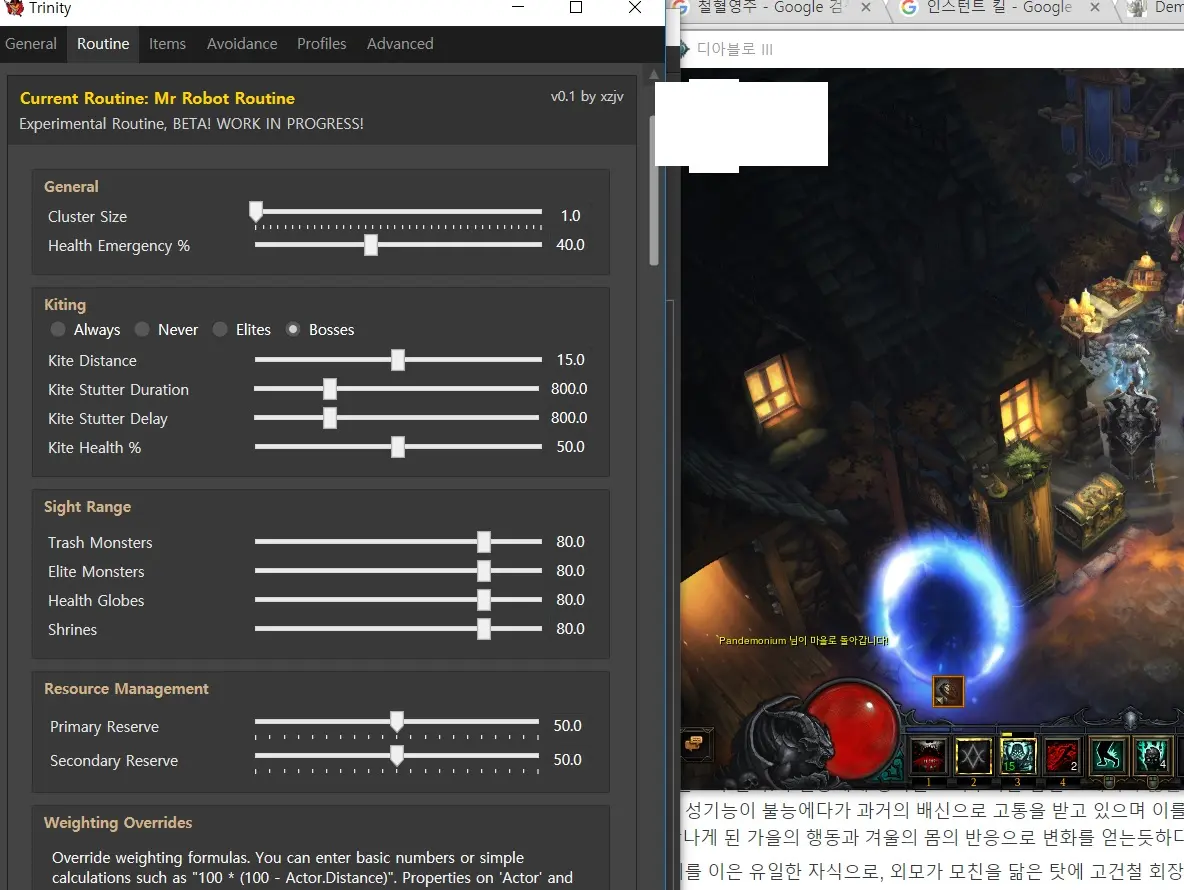Viewport: 1184px width, 890px height.
Task: Click the Trinity panel vertical scrollbar
Action: click(x=654, y=190)
